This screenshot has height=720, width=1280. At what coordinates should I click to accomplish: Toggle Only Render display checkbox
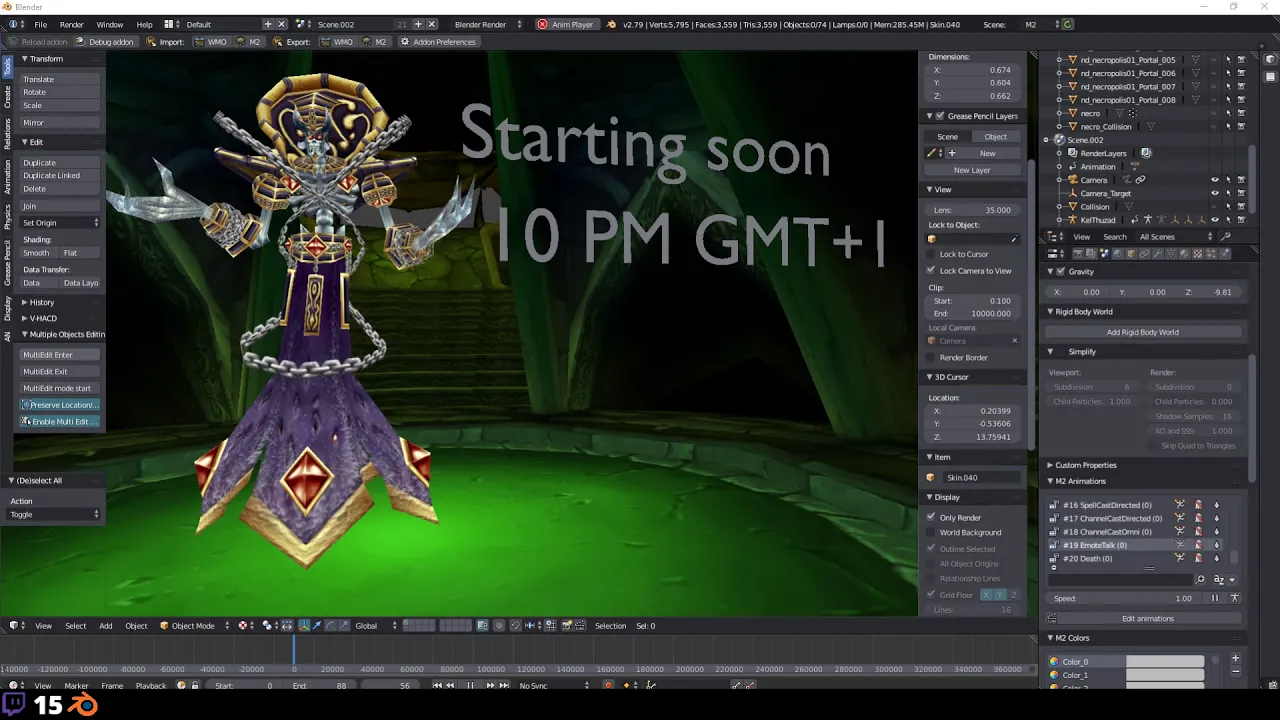(x=931, y=517)
